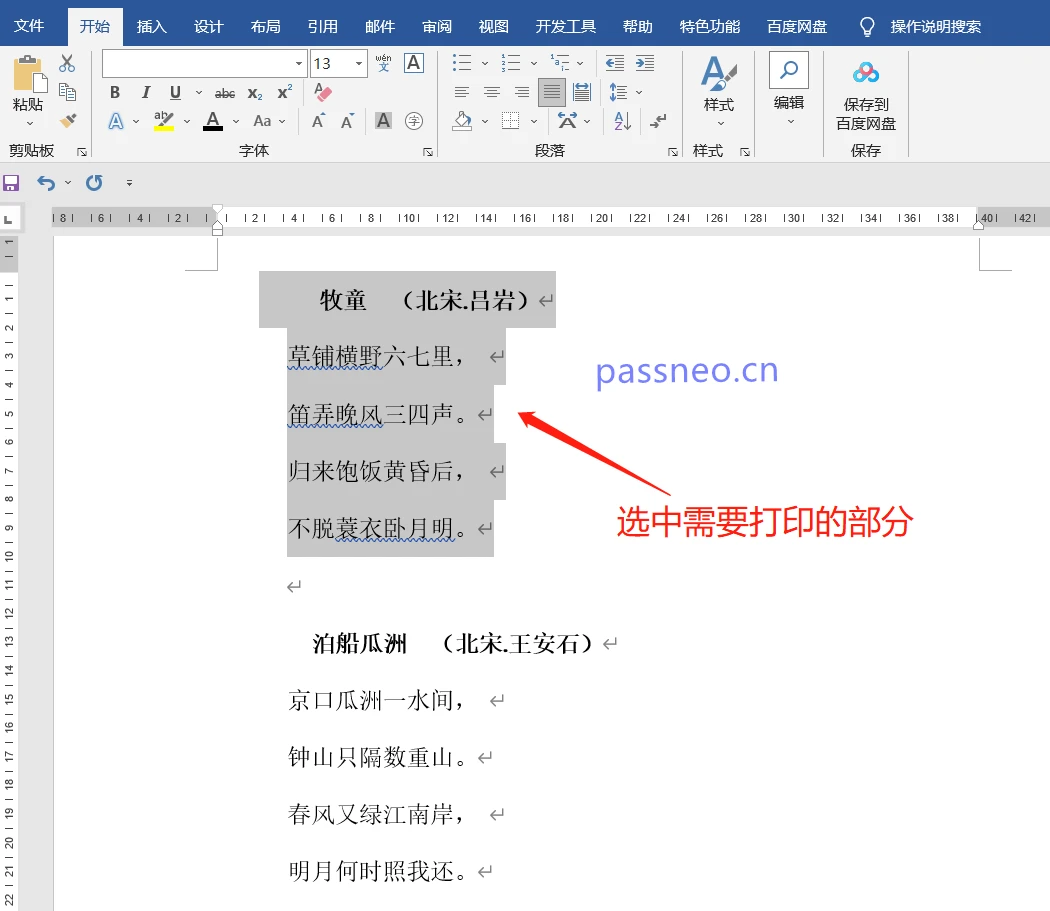Toggle strikethrough (abc) formatting
Image resolution: width=1050 pixels, height=911 pixels.
(x=225, y=93)
